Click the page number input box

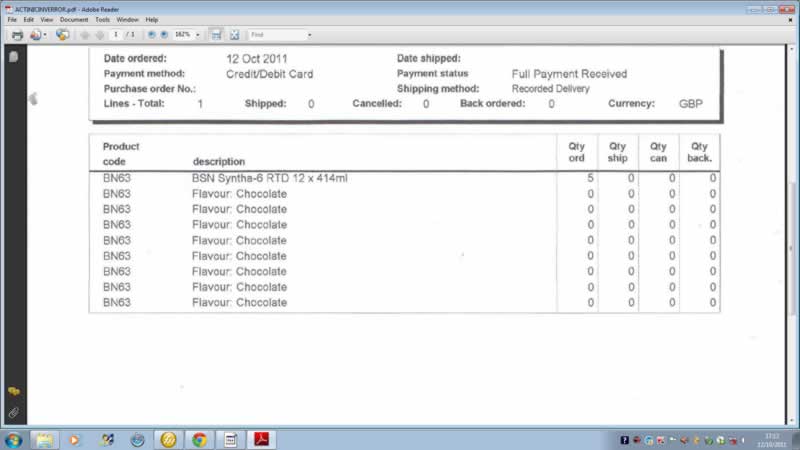click(117, 34)
